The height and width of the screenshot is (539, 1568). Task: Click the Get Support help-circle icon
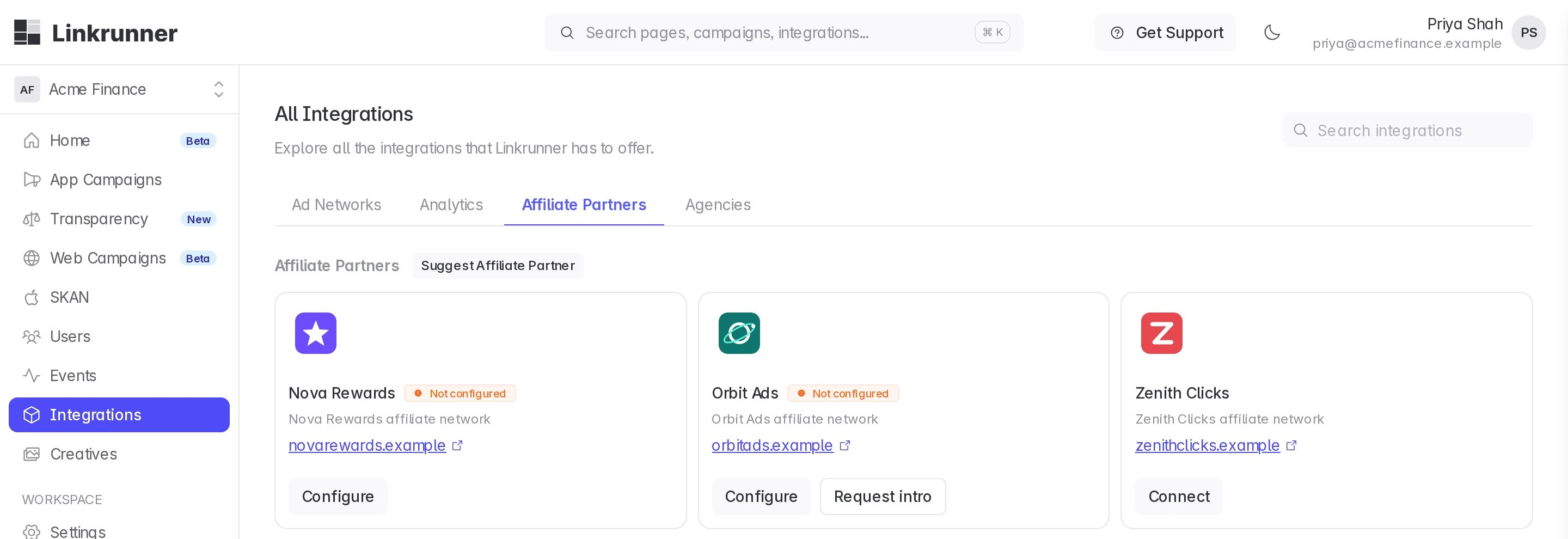(x=1117, y=33)
